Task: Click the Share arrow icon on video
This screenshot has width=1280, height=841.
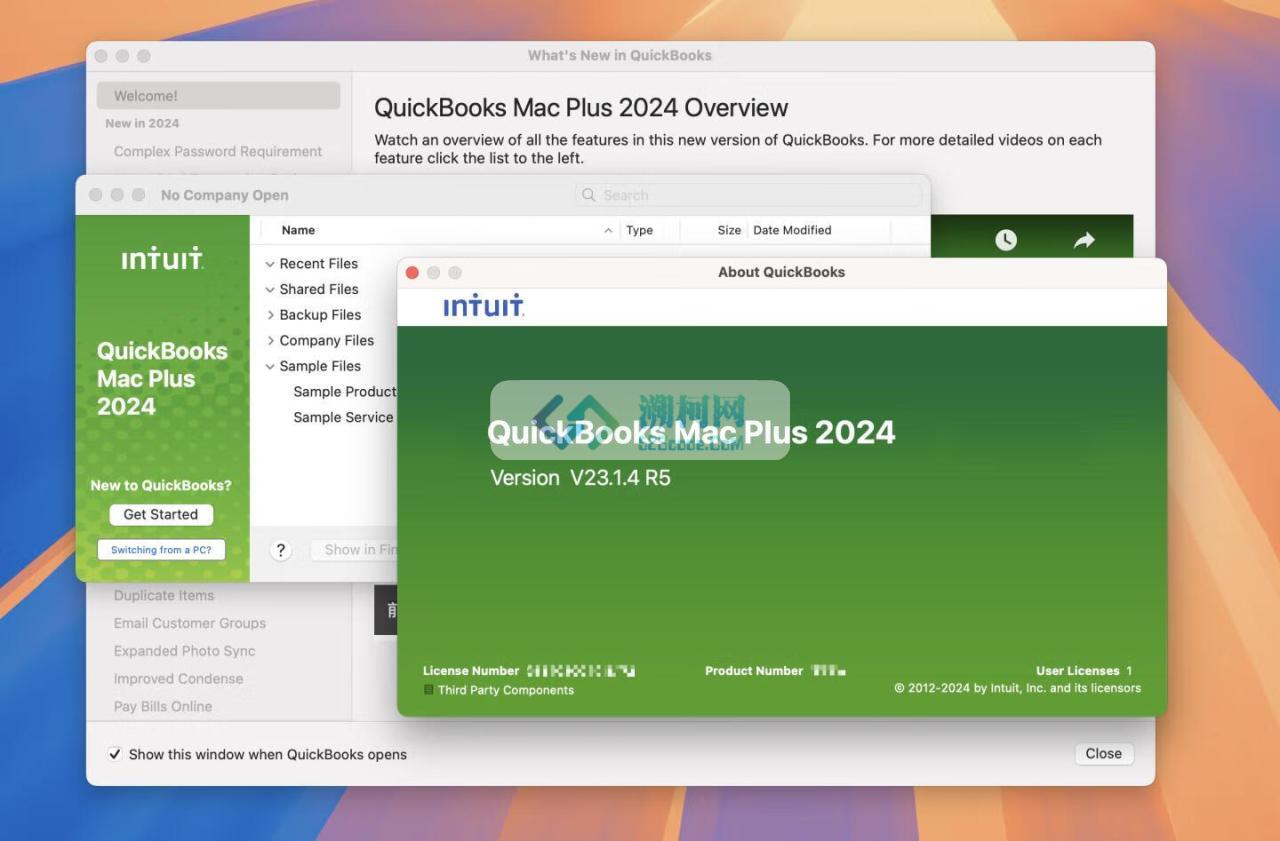Action: click(x=1084, y=240)
